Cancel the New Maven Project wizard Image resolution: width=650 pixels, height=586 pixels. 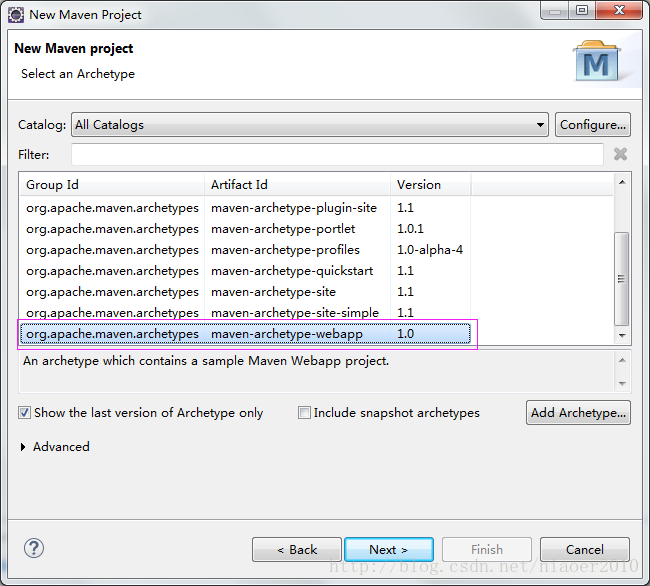(x=585, y=550)
